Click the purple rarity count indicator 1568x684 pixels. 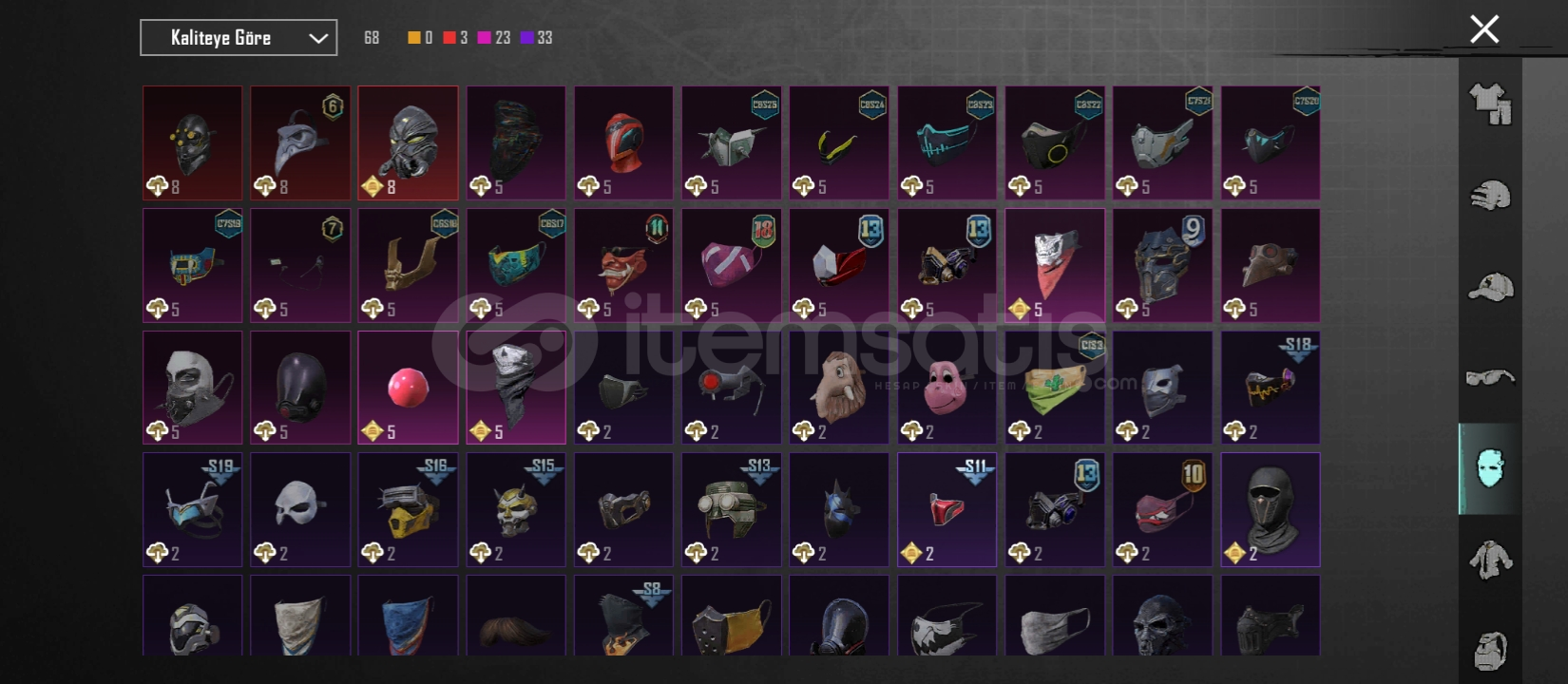point(536,38)
